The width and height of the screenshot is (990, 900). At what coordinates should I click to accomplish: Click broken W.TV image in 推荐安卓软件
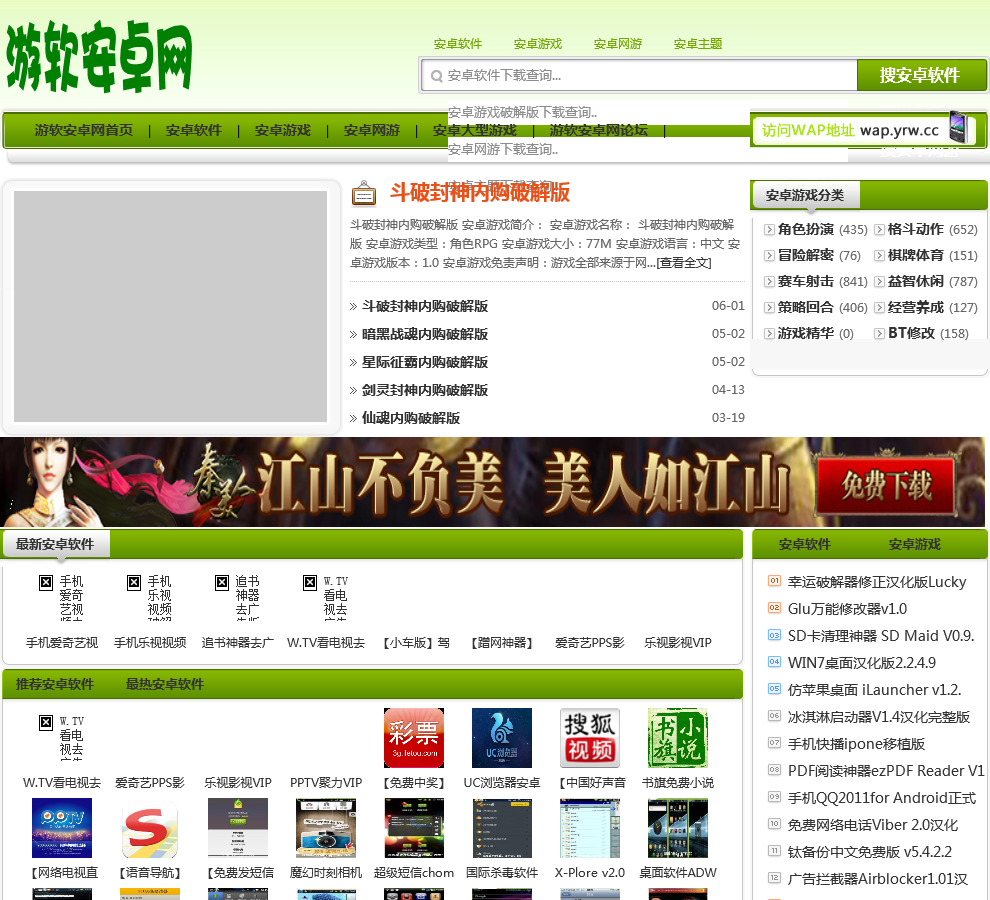[62, 736]
